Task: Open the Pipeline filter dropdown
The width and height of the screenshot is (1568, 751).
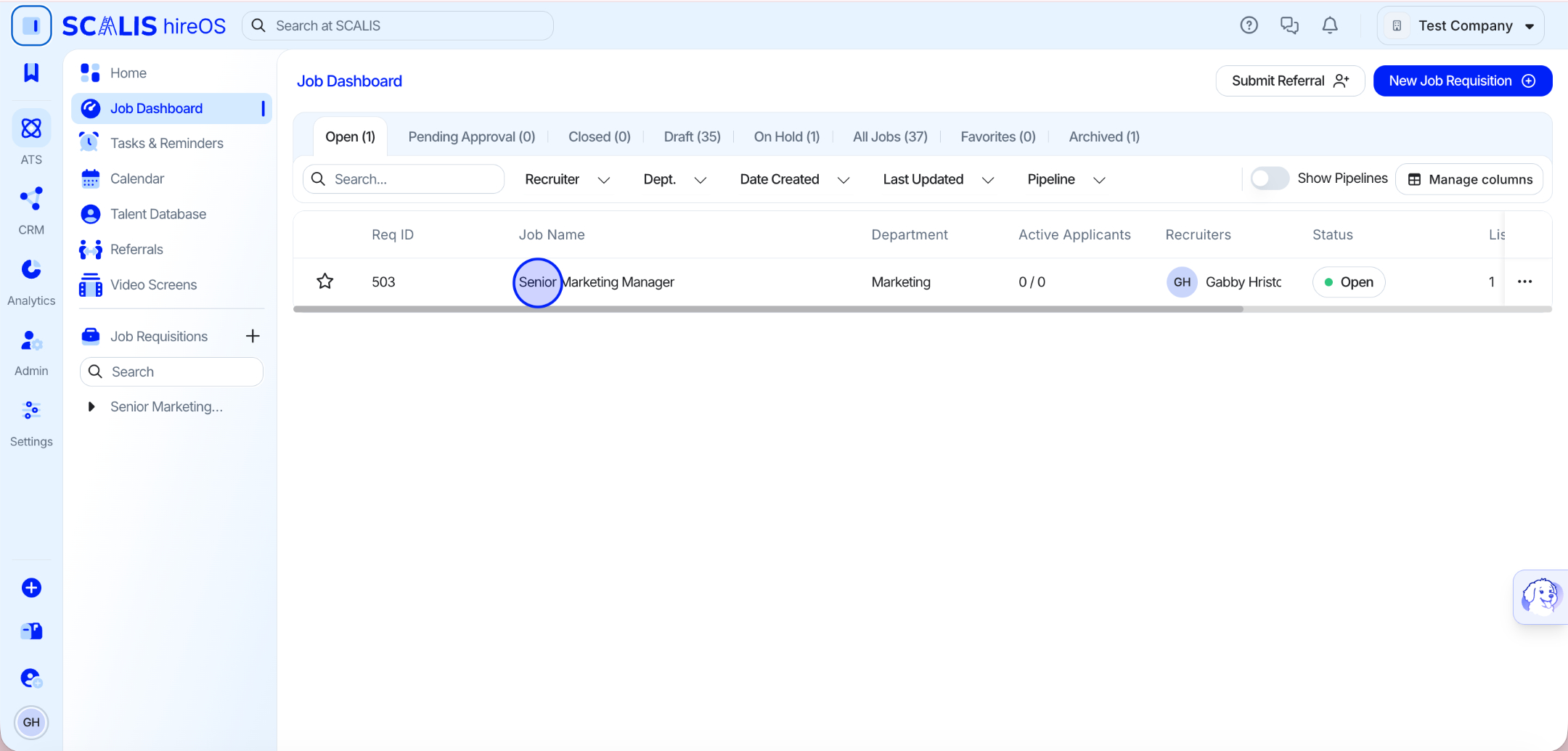Action: (x=1066, y=179)
